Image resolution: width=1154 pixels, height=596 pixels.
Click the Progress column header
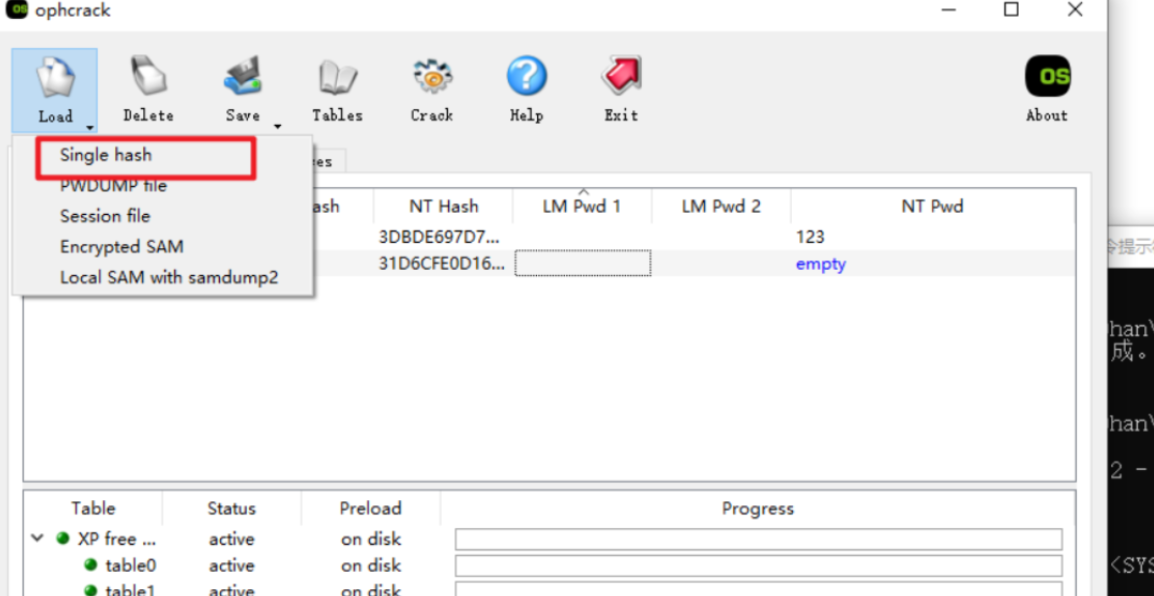(757, 508)
